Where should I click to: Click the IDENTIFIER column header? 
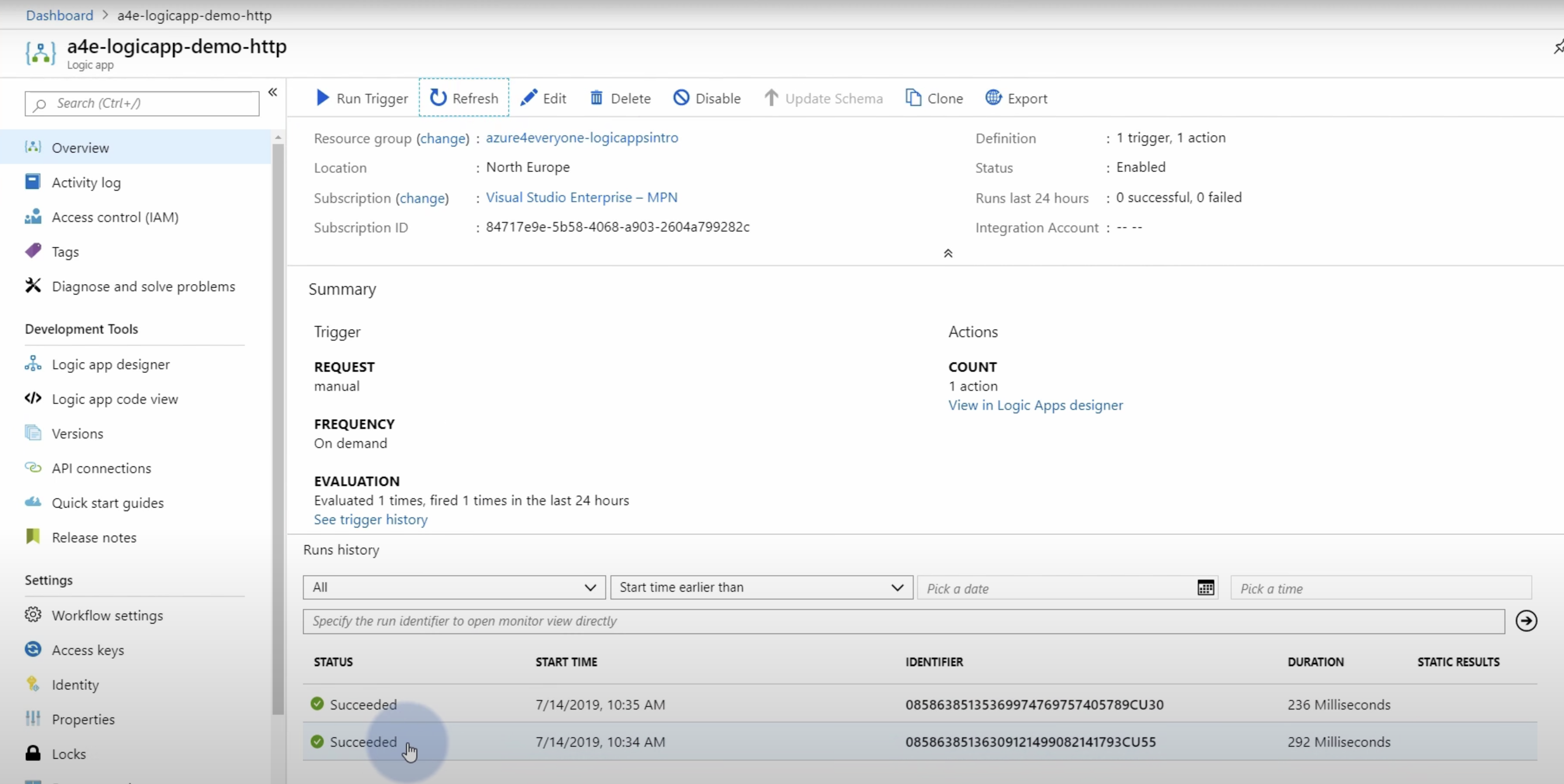934,662
